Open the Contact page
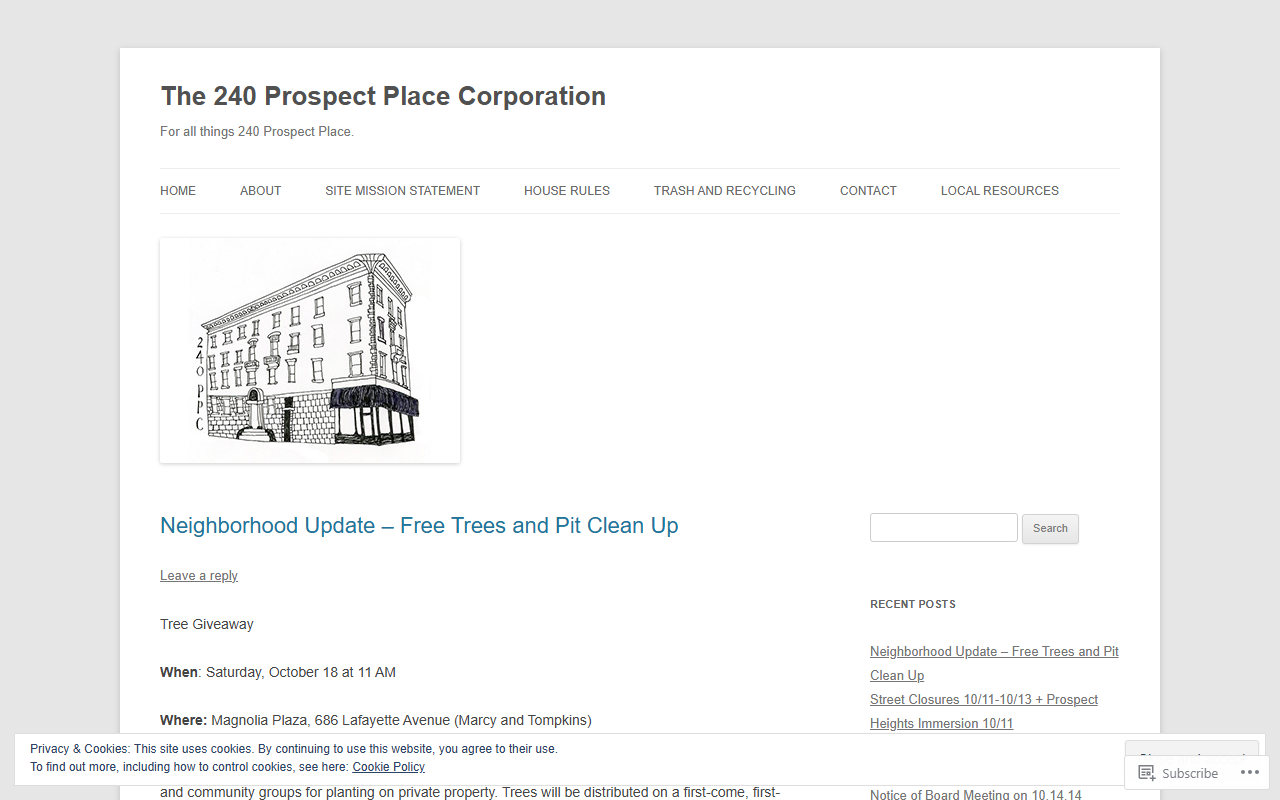1280x800 pixels. [x=868, y=191]
